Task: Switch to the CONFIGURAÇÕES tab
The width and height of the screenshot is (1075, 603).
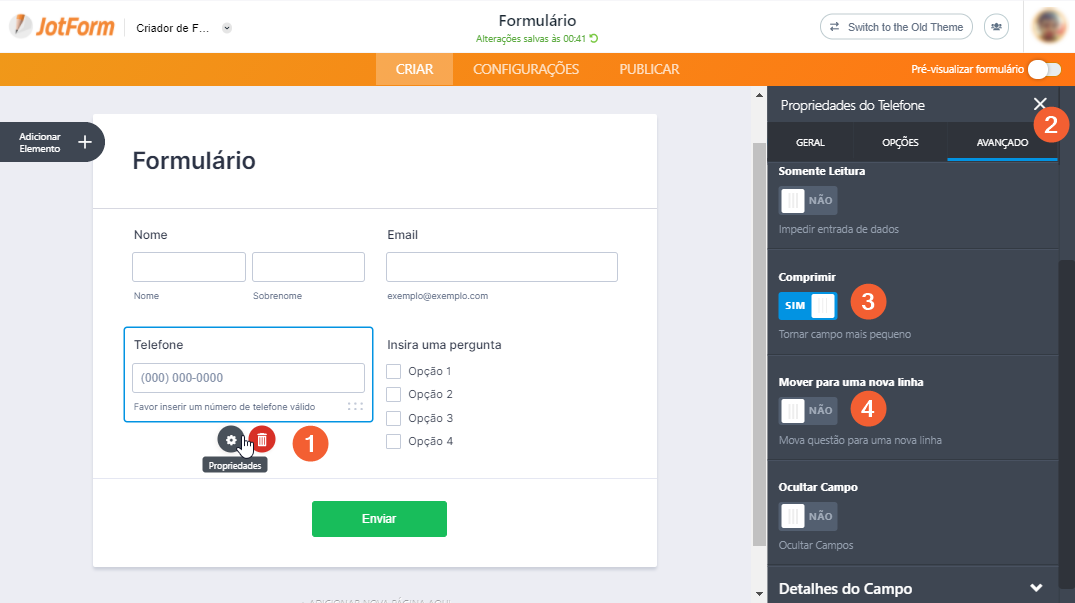Action: click(x=526, y=69)
